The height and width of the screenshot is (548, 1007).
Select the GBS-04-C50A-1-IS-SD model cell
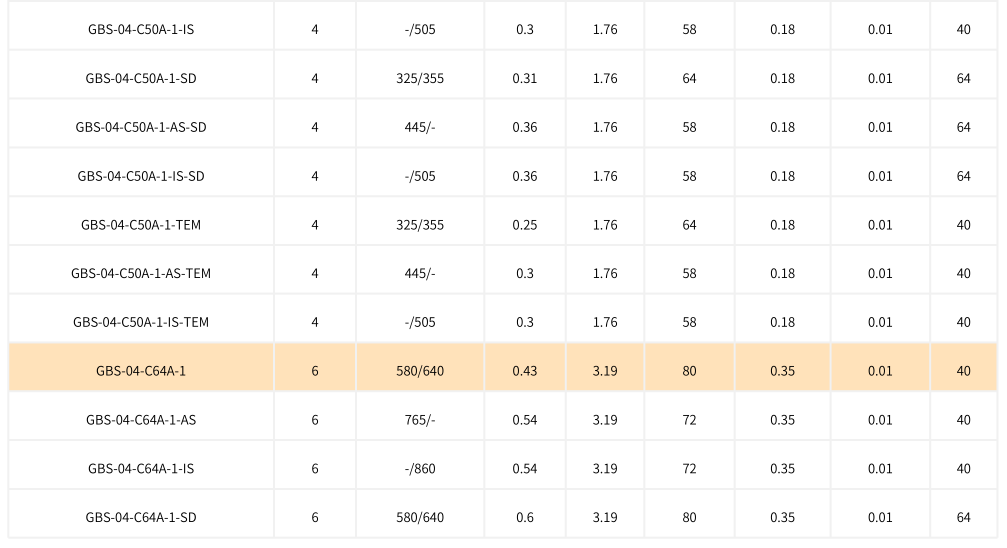[141, 176]
